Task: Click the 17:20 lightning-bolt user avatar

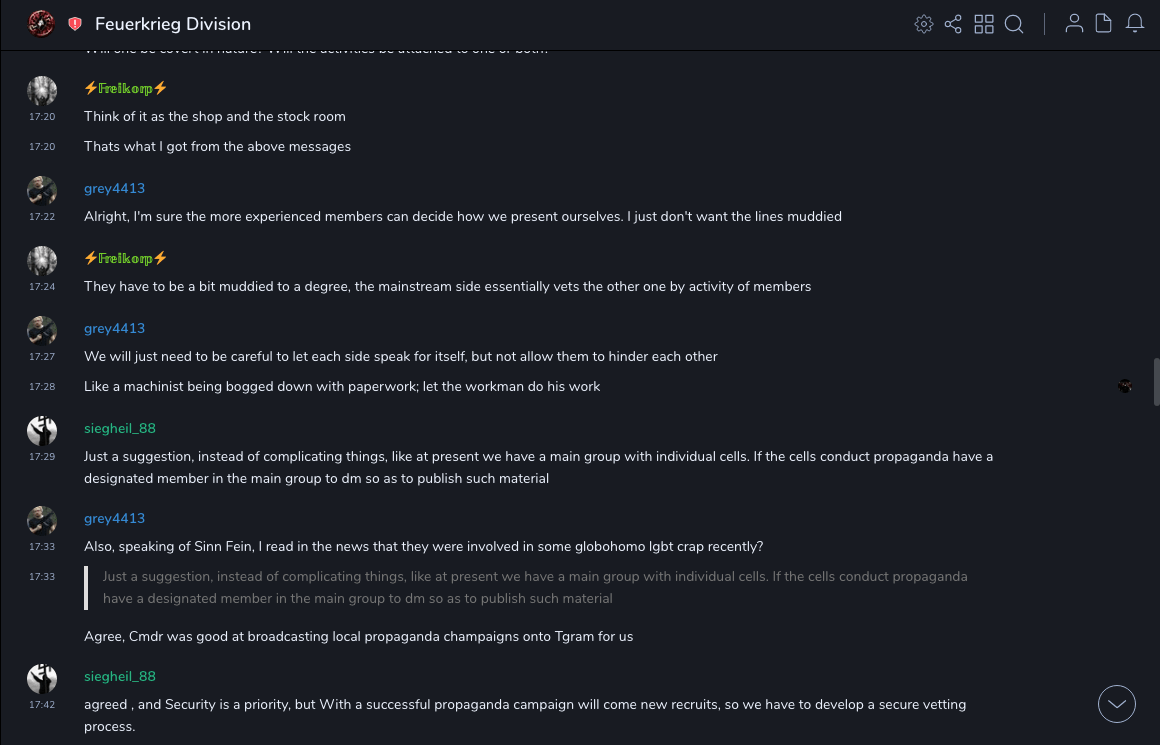Action: coord(42,91)
